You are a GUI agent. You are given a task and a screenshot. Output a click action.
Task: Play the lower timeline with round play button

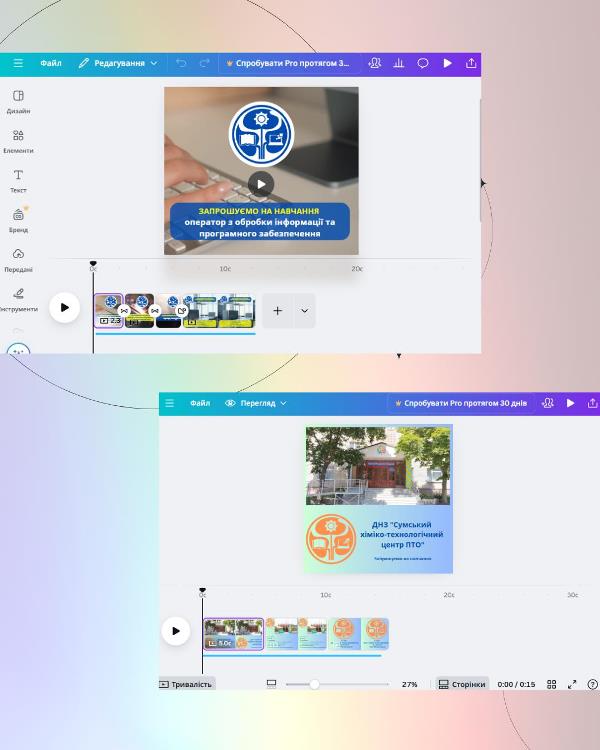coord(176,630)
